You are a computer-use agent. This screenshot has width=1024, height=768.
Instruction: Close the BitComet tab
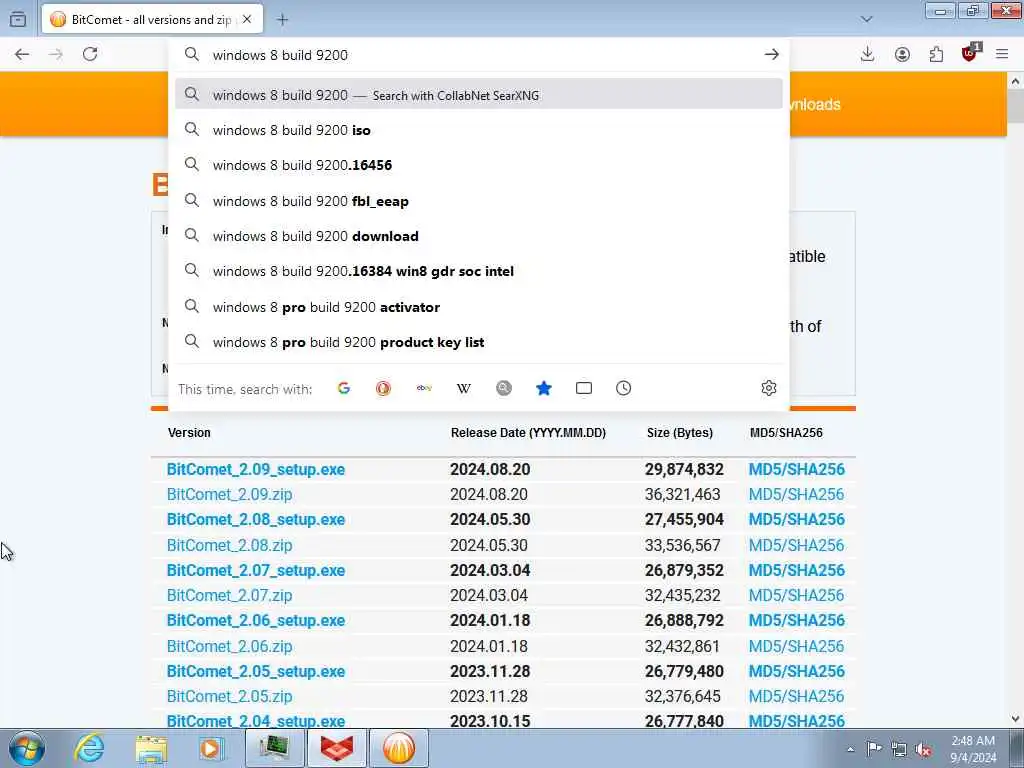(247, 20)
